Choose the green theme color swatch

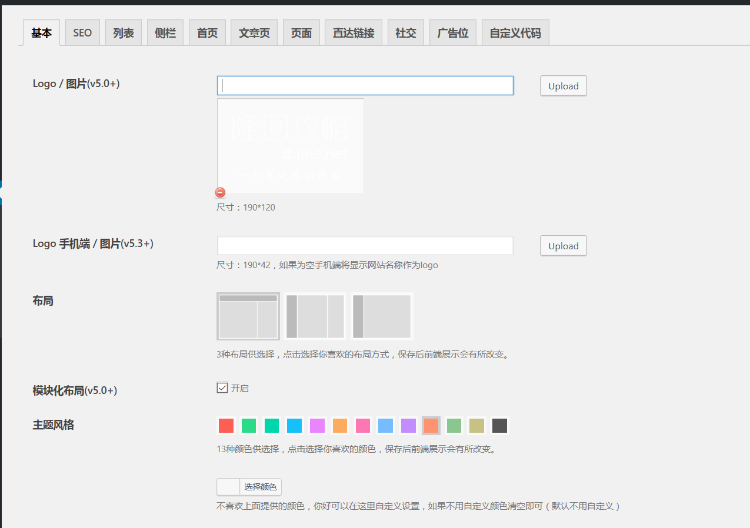tap(249, 426)
